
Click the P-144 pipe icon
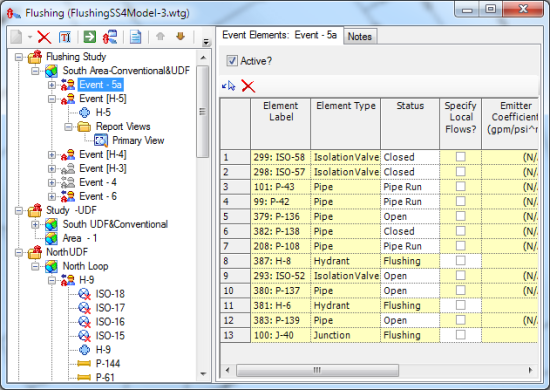pos(84,364)
